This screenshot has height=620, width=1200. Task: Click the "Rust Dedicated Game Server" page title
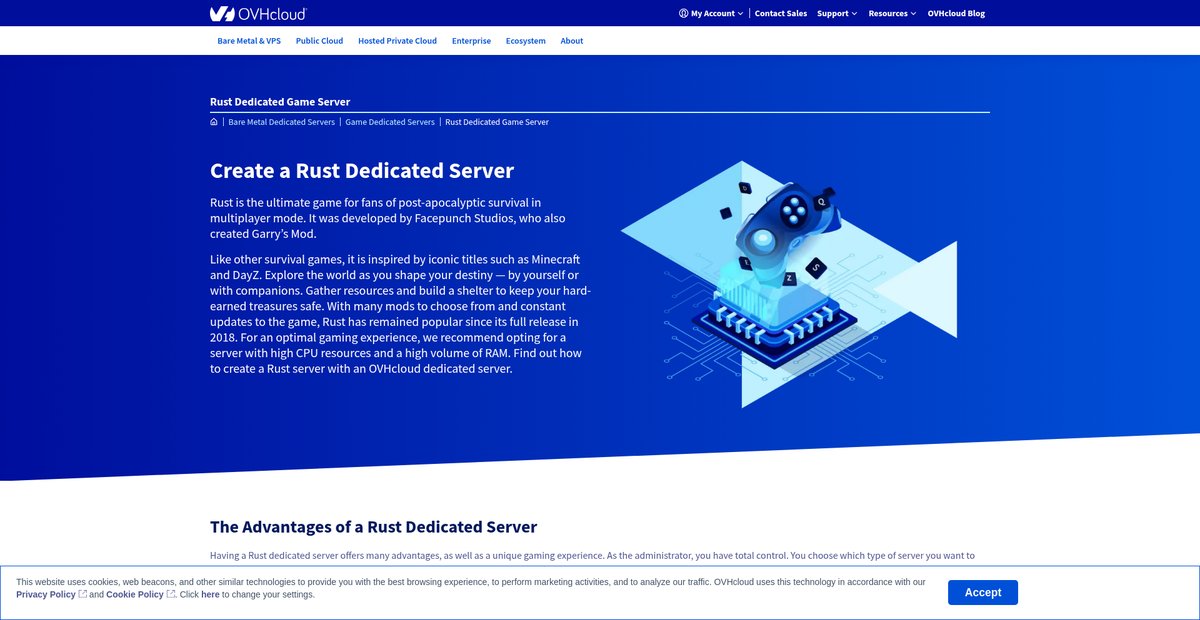click(280, 101)
